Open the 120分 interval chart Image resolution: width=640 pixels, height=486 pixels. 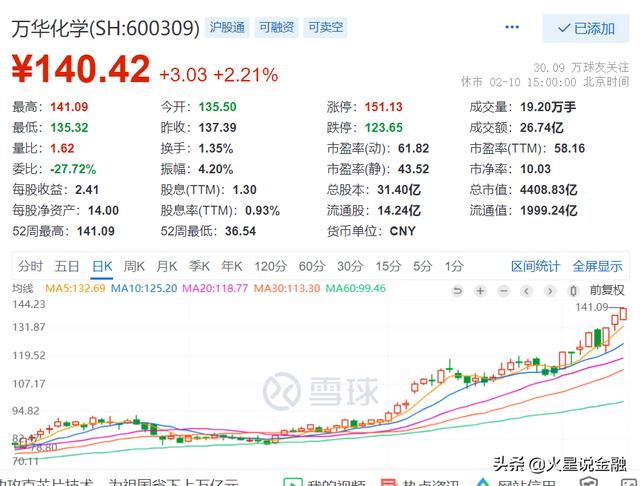[271, 266]
